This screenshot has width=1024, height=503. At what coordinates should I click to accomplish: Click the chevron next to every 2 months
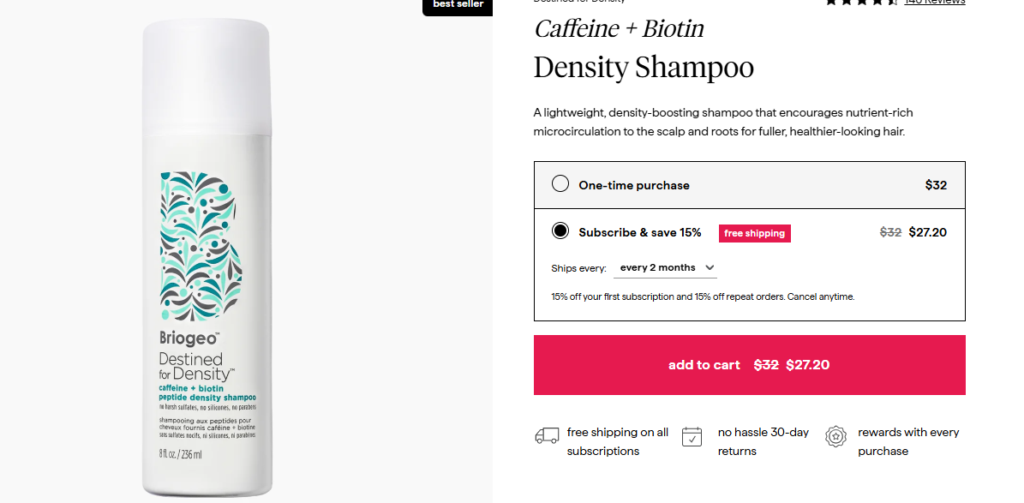click(710, 268)
